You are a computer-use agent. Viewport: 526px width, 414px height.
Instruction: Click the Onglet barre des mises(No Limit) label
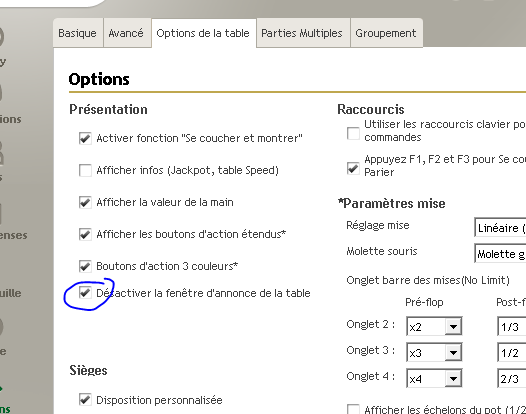coord(428,280)
